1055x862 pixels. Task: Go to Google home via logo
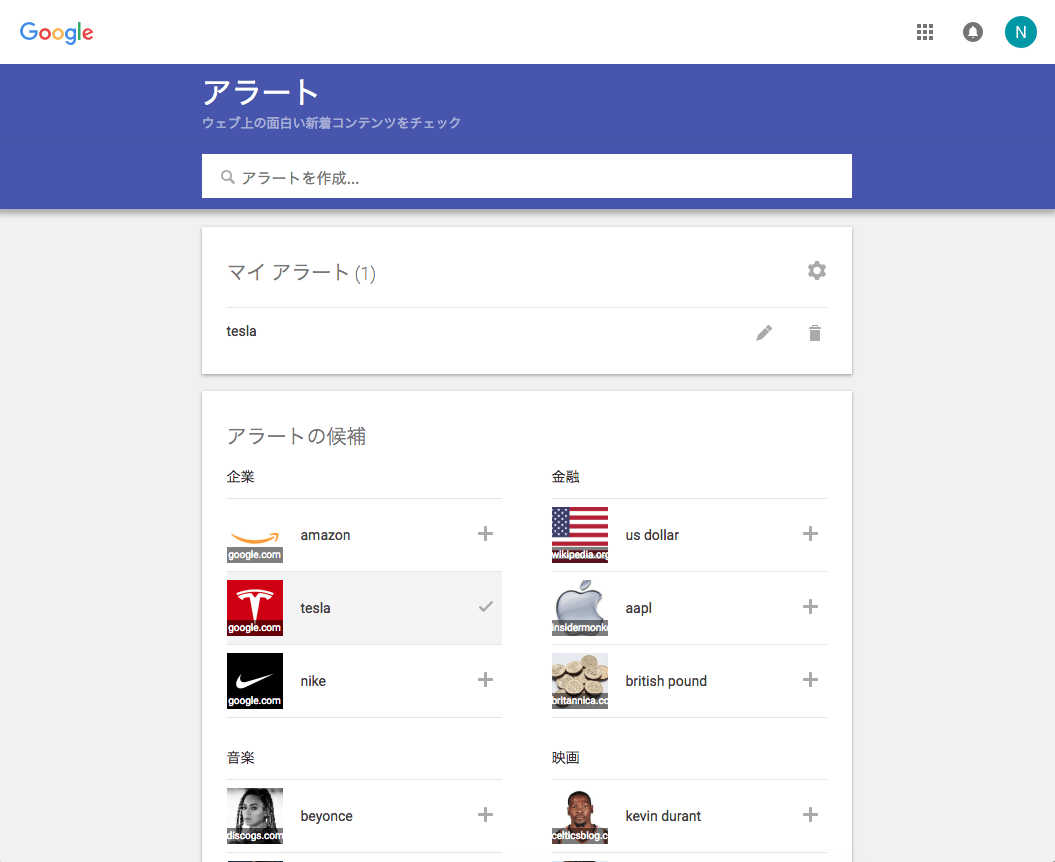click(57, 32)
